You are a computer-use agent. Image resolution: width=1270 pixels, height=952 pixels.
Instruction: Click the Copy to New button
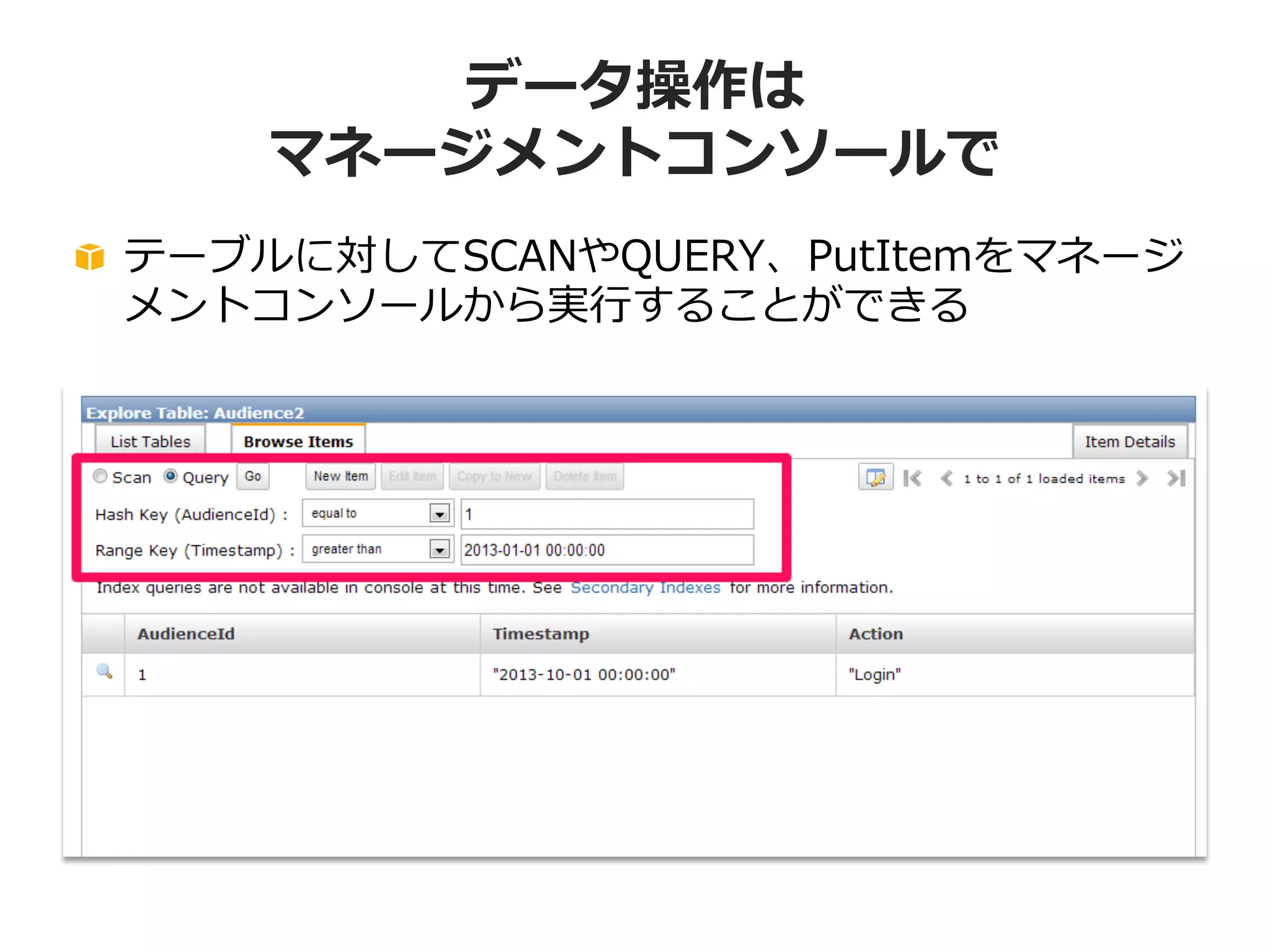click(x=494, y=477)
